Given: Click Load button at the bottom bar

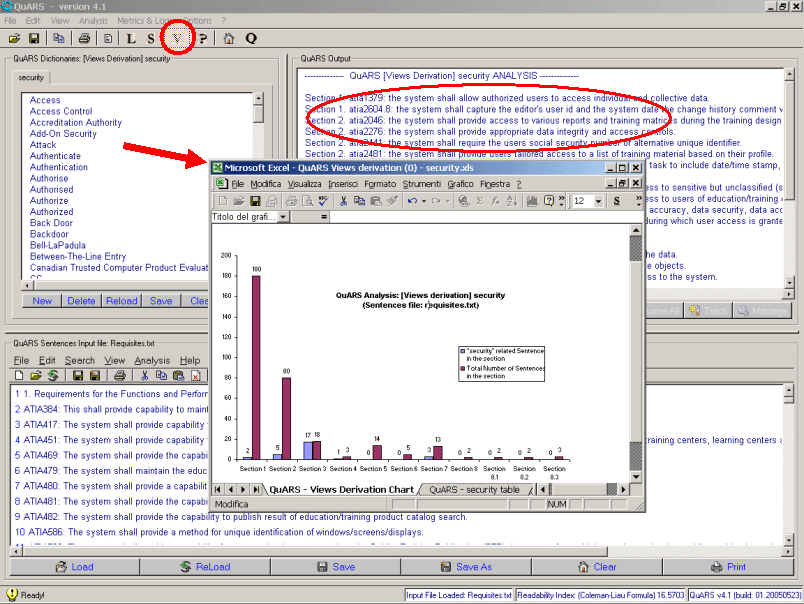Looking at the screenshot, I should pyautogui.click(x=75, y=567).
